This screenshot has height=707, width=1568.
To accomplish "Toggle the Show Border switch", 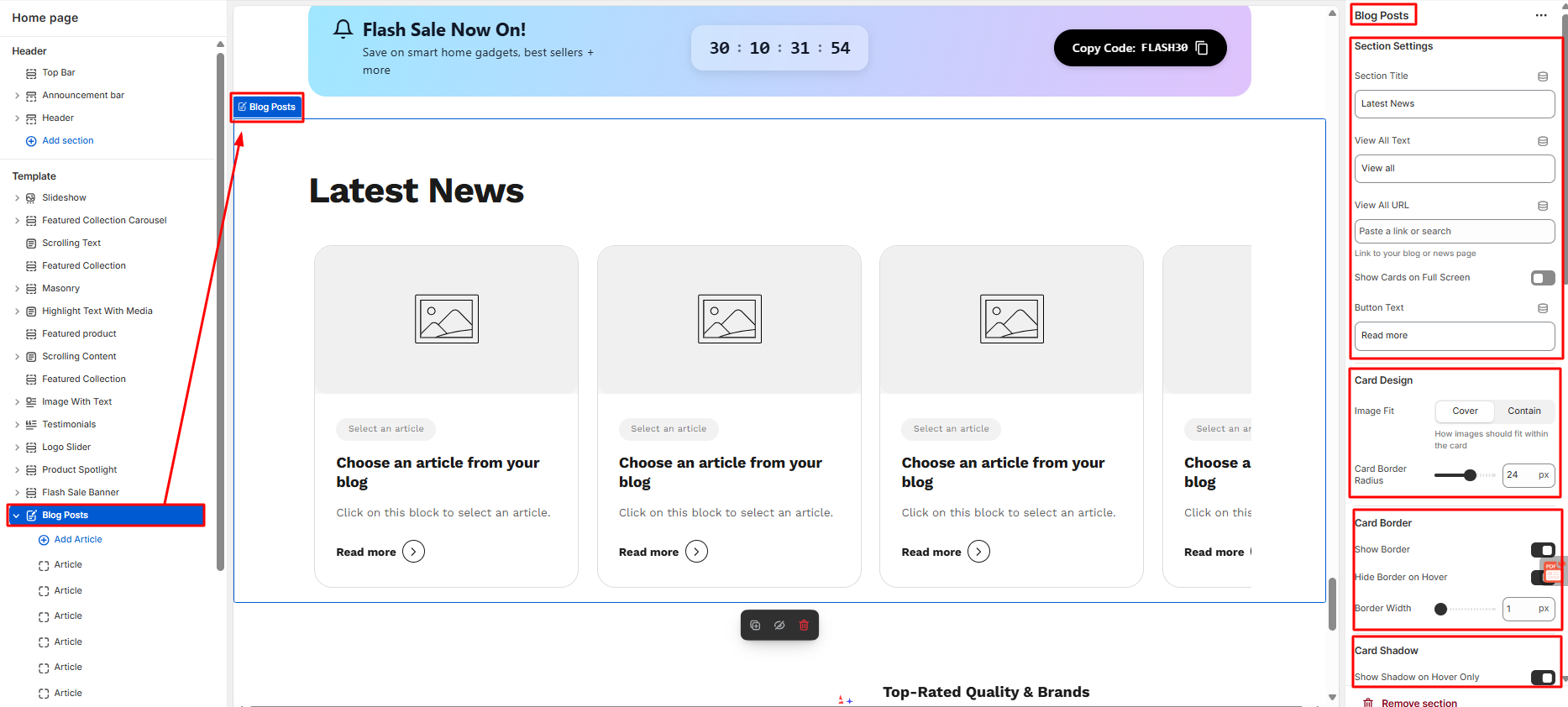I will coord(1542,550).
